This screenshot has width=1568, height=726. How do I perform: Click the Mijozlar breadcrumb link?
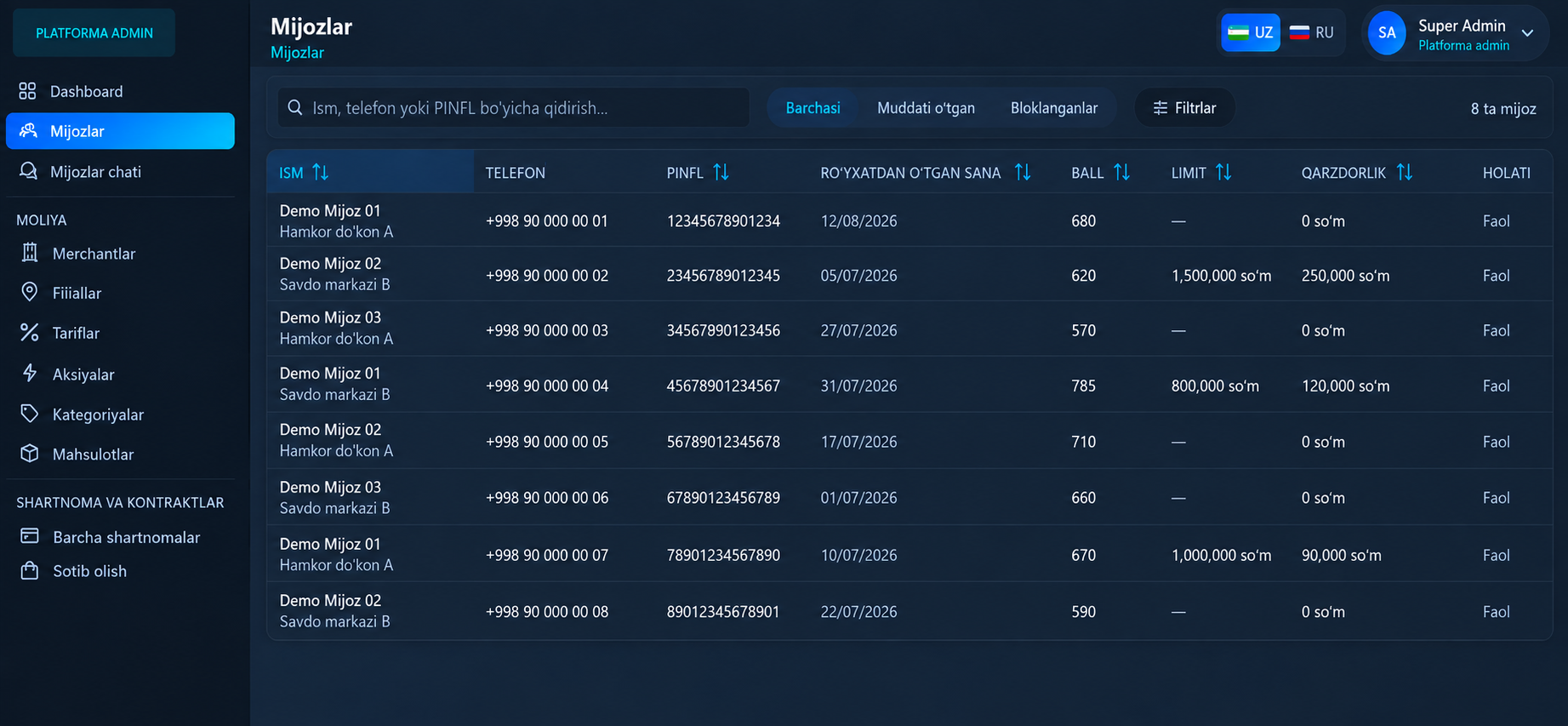pyautogui.click(x=297, y=53)
